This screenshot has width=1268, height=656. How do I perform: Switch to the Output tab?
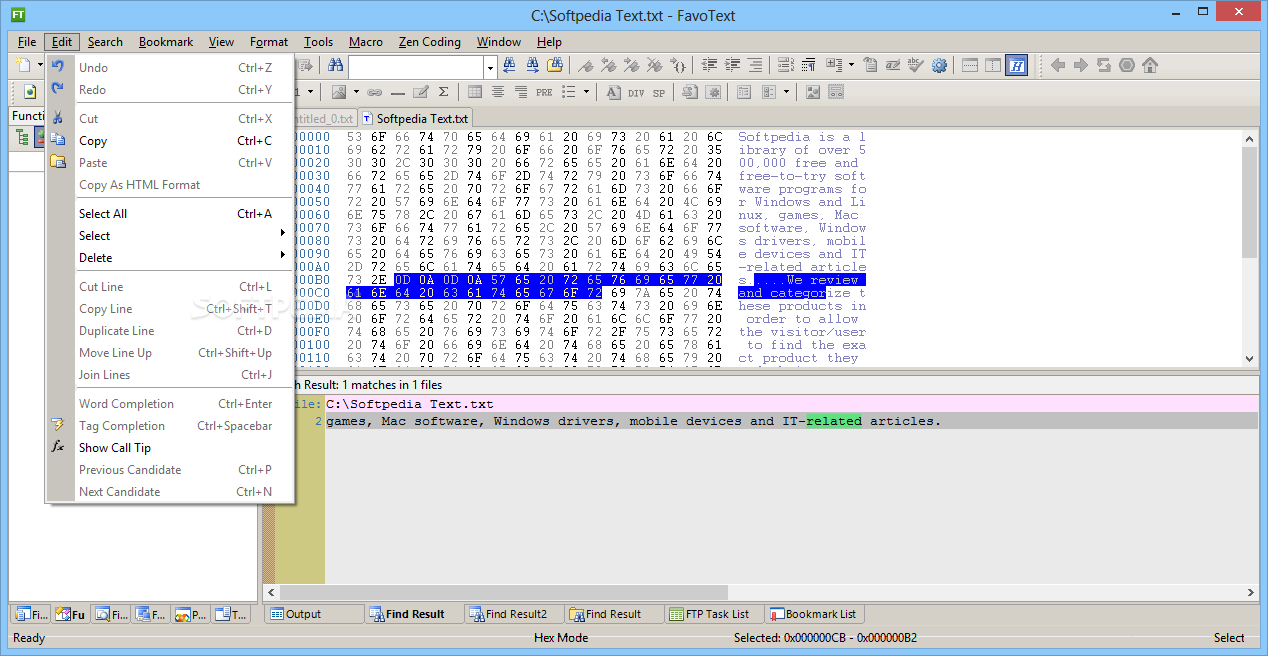tap(314, 614)
